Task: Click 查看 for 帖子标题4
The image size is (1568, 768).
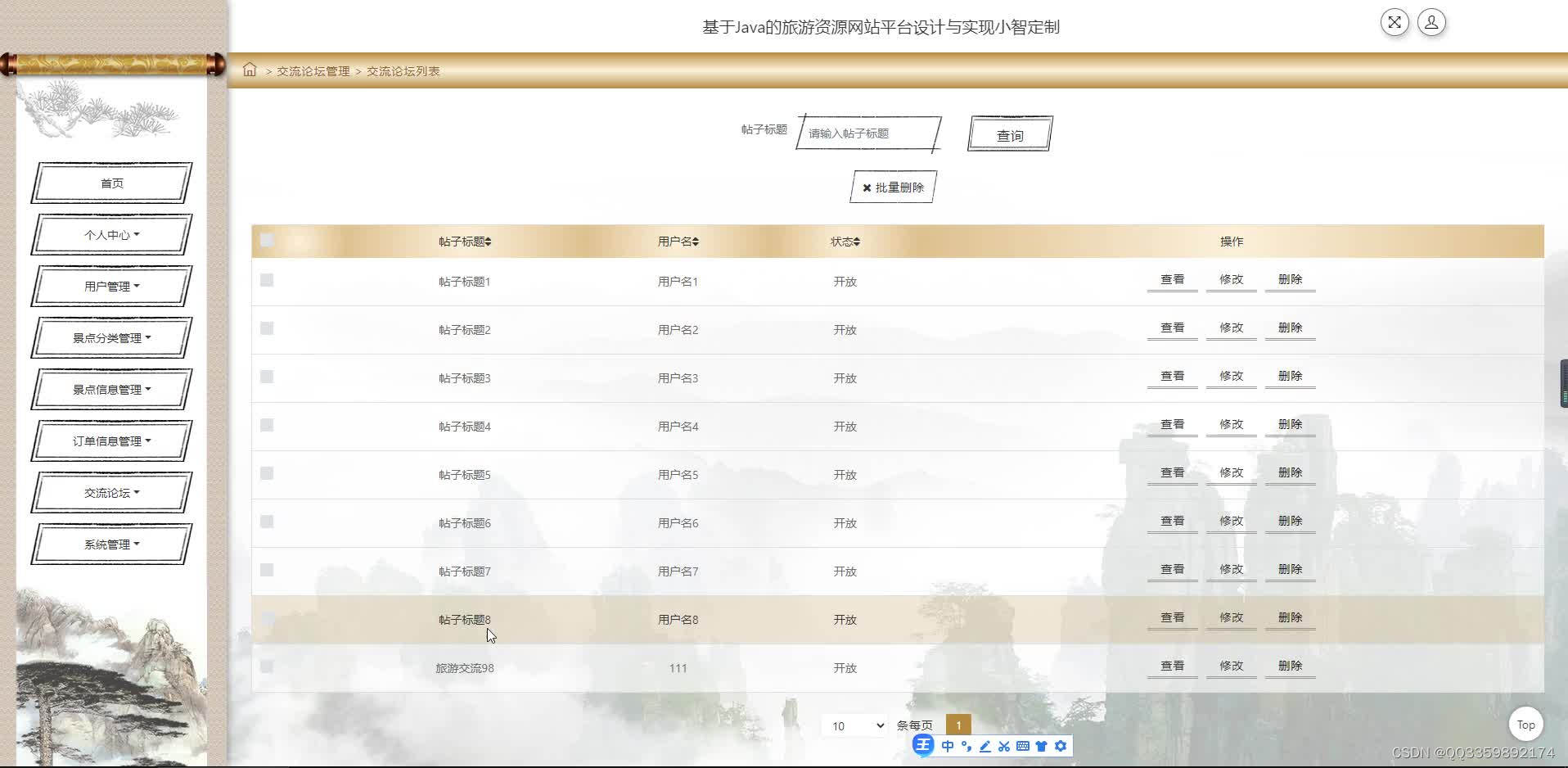Action: point(1172,425)
